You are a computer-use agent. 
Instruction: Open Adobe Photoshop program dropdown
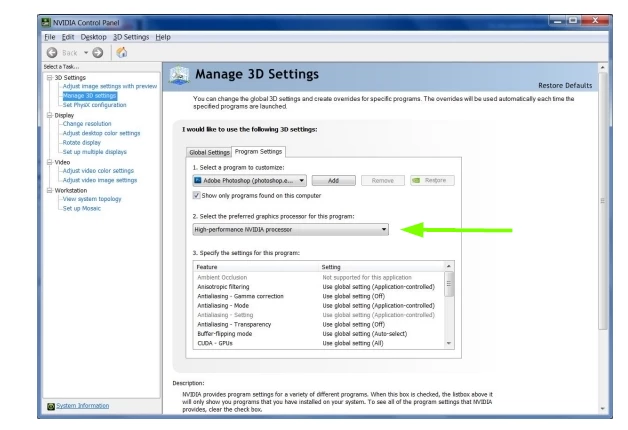pos(250,181)
